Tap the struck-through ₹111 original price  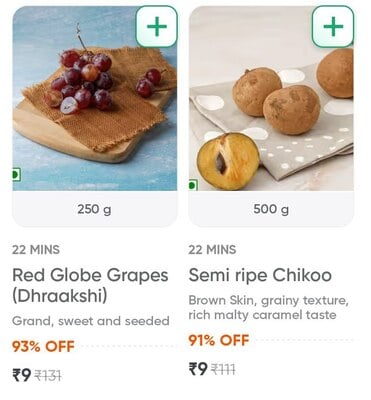(x=224, y=369)
